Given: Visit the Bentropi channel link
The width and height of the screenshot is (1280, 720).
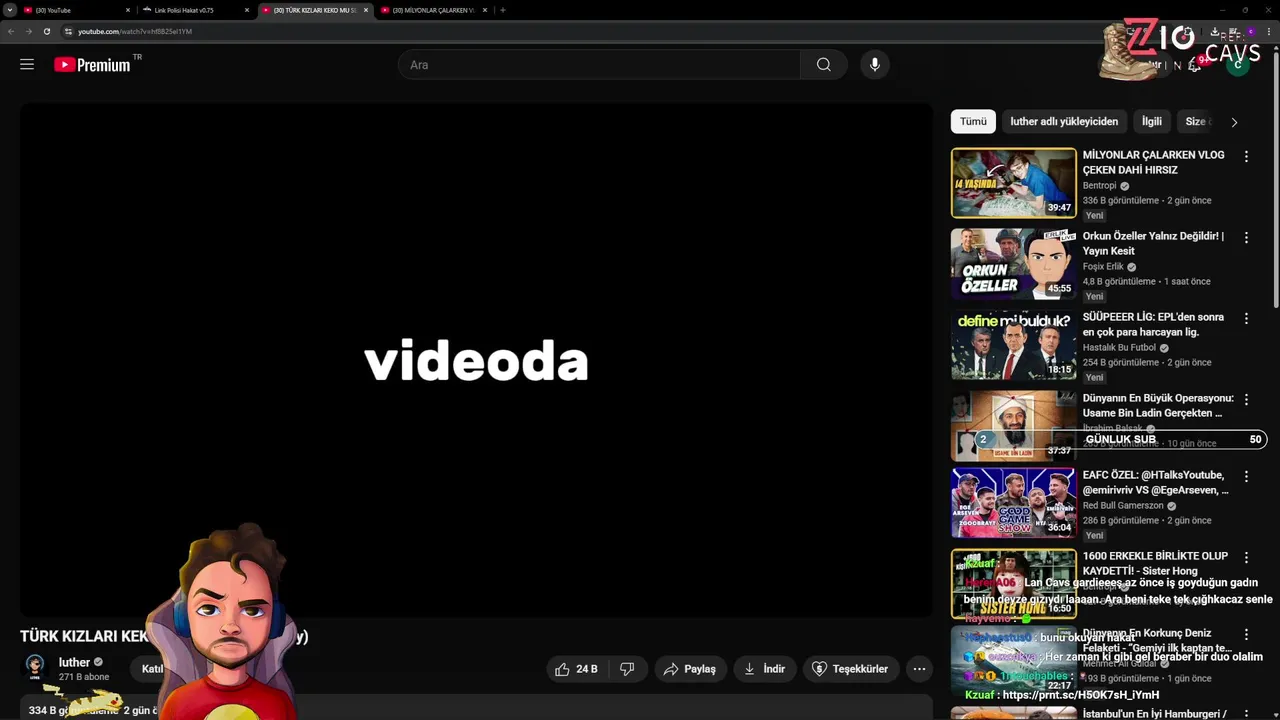Looking at the screenshot, I should 1099,186.
